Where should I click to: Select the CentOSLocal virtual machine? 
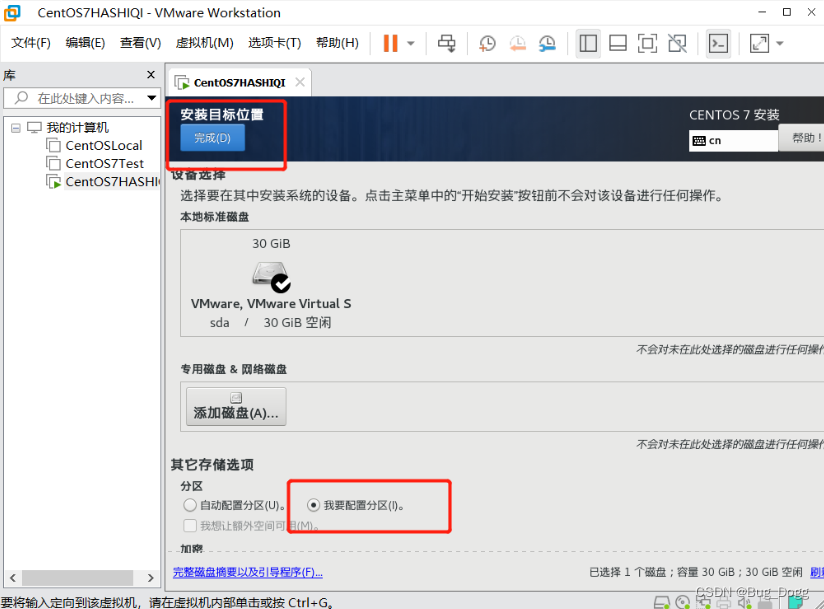point(104,145)
